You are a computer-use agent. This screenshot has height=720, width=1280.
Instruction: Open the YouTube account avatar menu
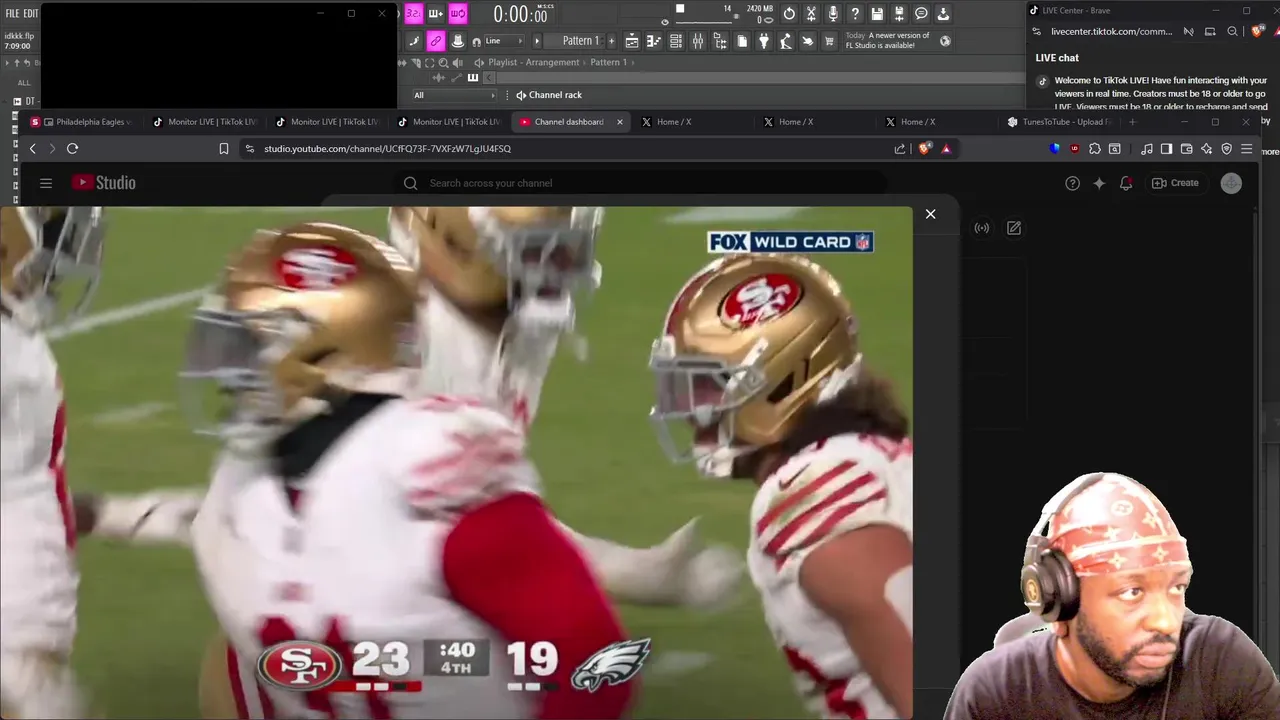click(1231, 183)
